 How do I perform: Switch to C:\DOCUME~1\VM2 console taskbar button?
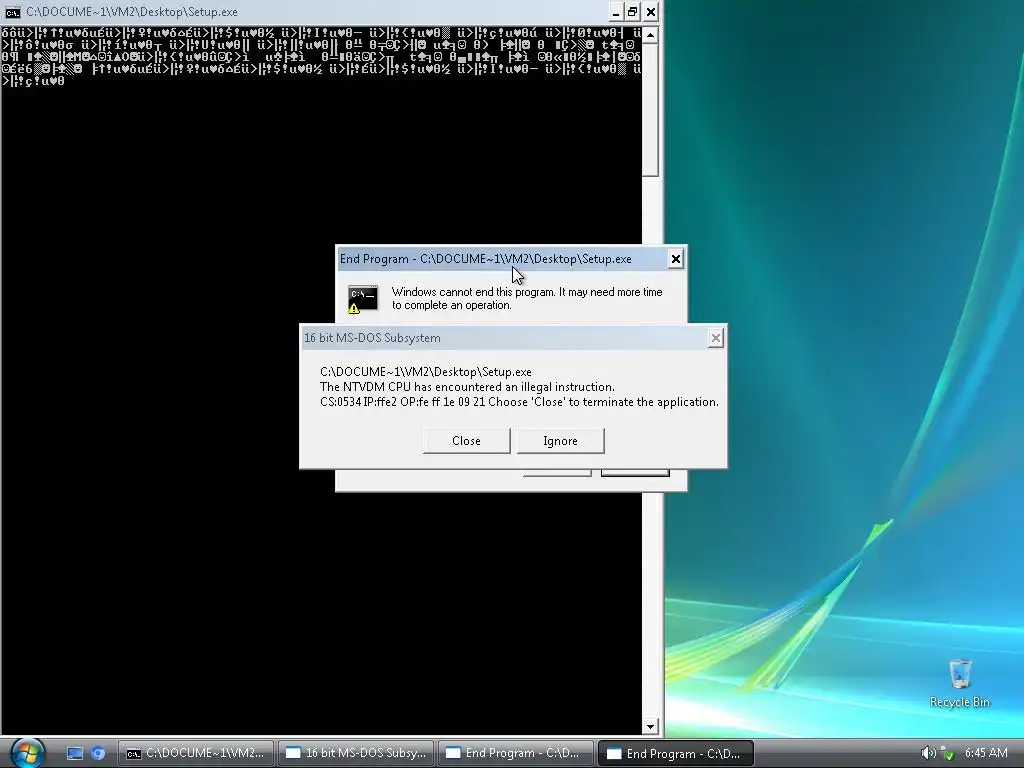[196, 753]
